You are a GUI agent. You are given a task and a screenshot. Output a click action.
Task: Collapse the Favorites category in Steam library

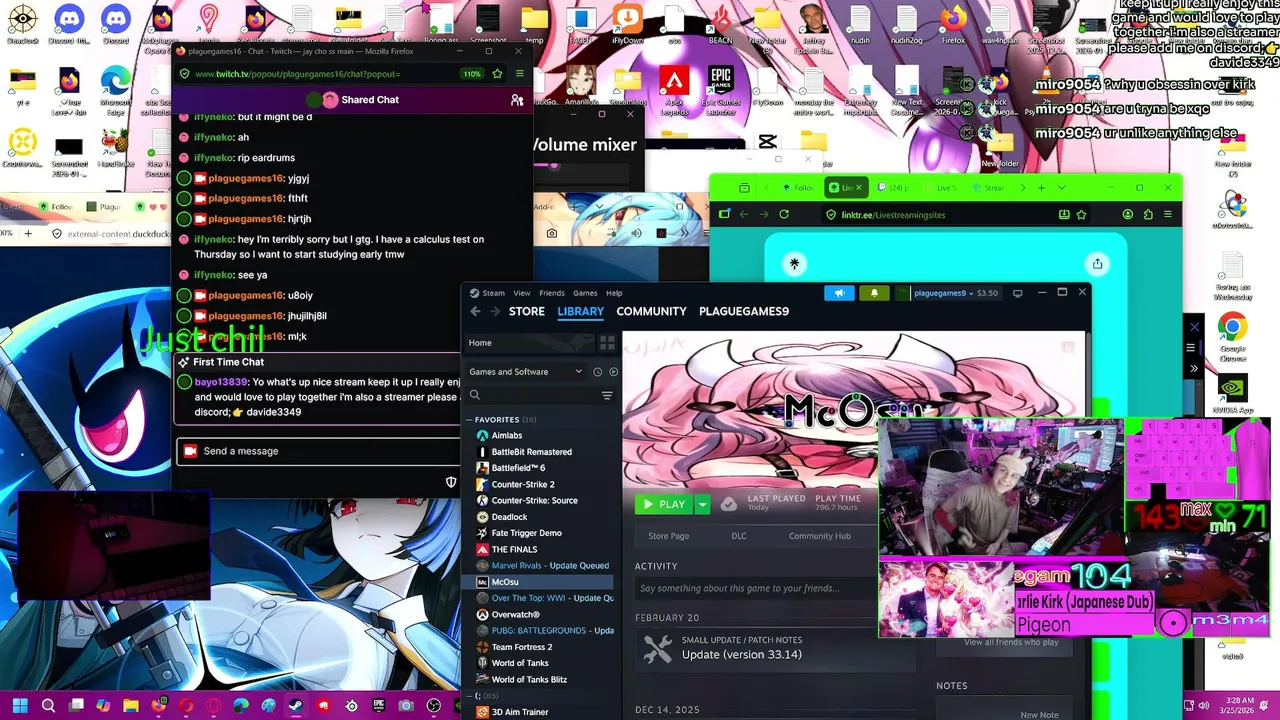pyautogui.click(x=469, y=420)
